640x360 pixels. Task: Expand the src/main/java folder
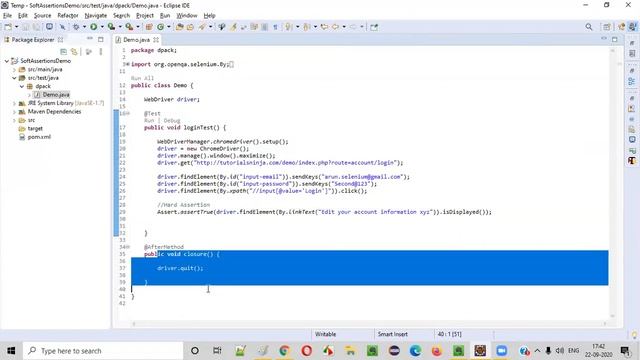tap(14, 69)
